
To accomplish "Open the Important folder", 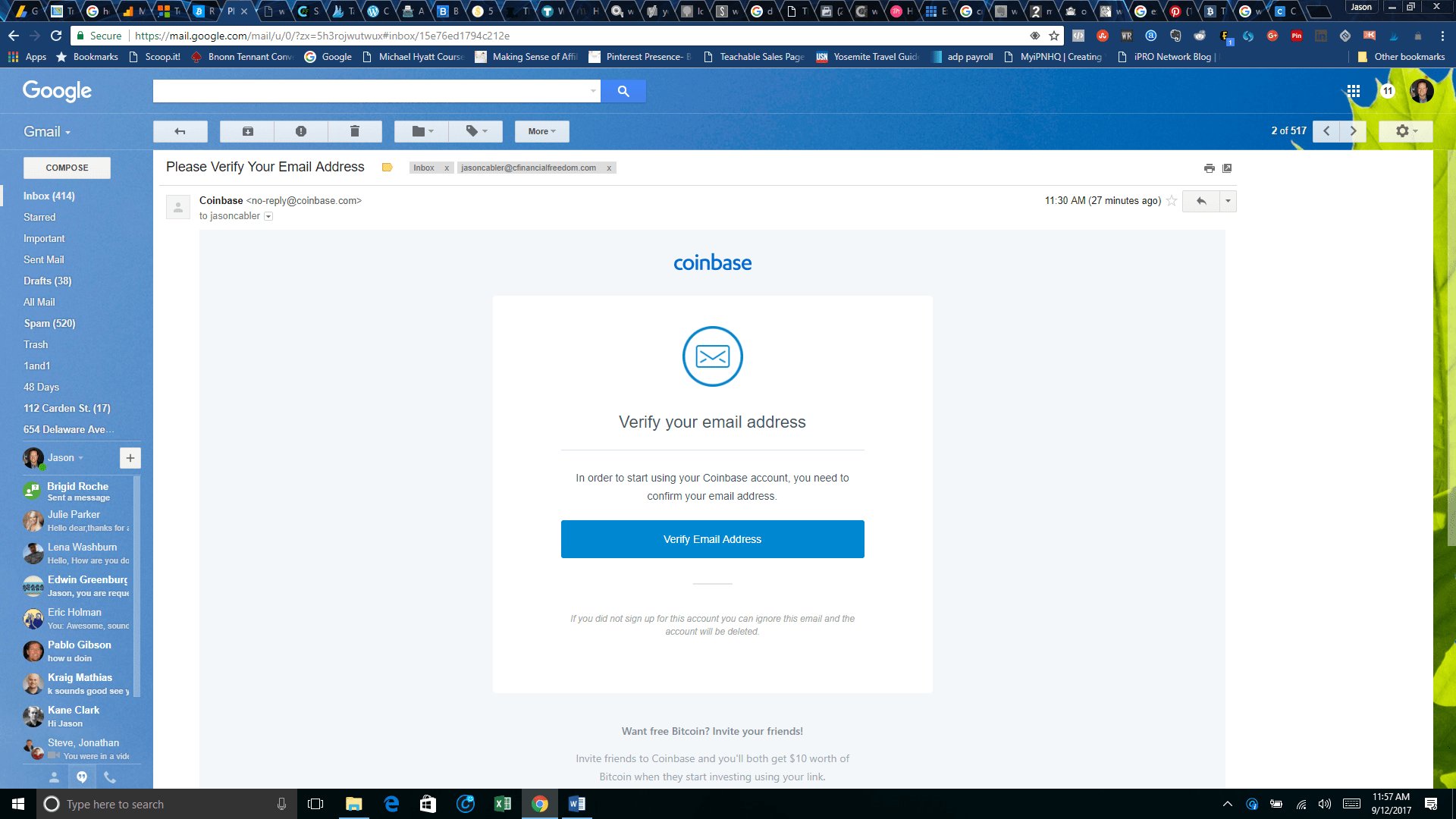I will tap(44, 238).
